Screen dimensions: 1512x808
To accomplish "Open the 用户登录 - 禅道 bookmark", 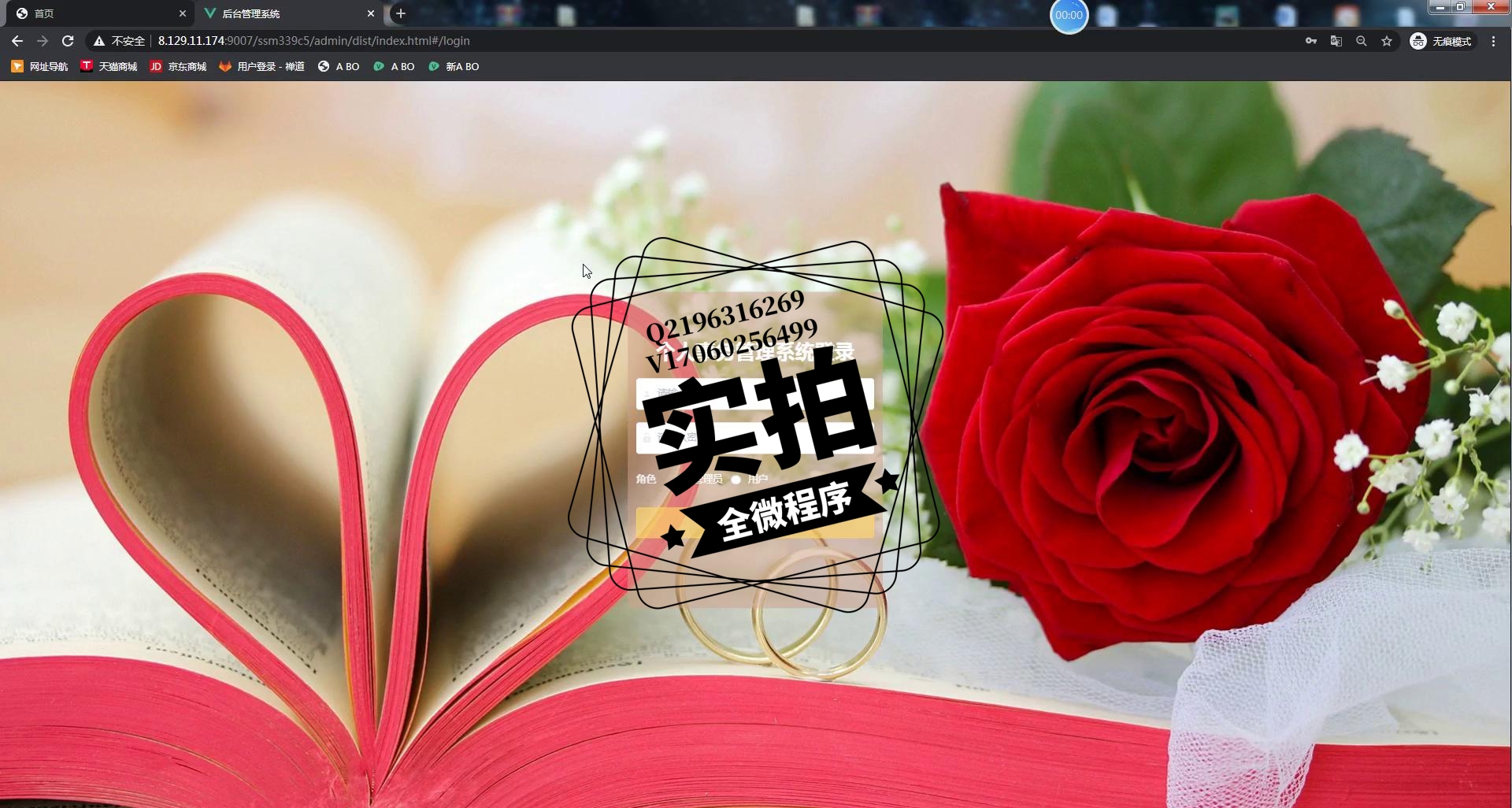I will coord(262,67).
